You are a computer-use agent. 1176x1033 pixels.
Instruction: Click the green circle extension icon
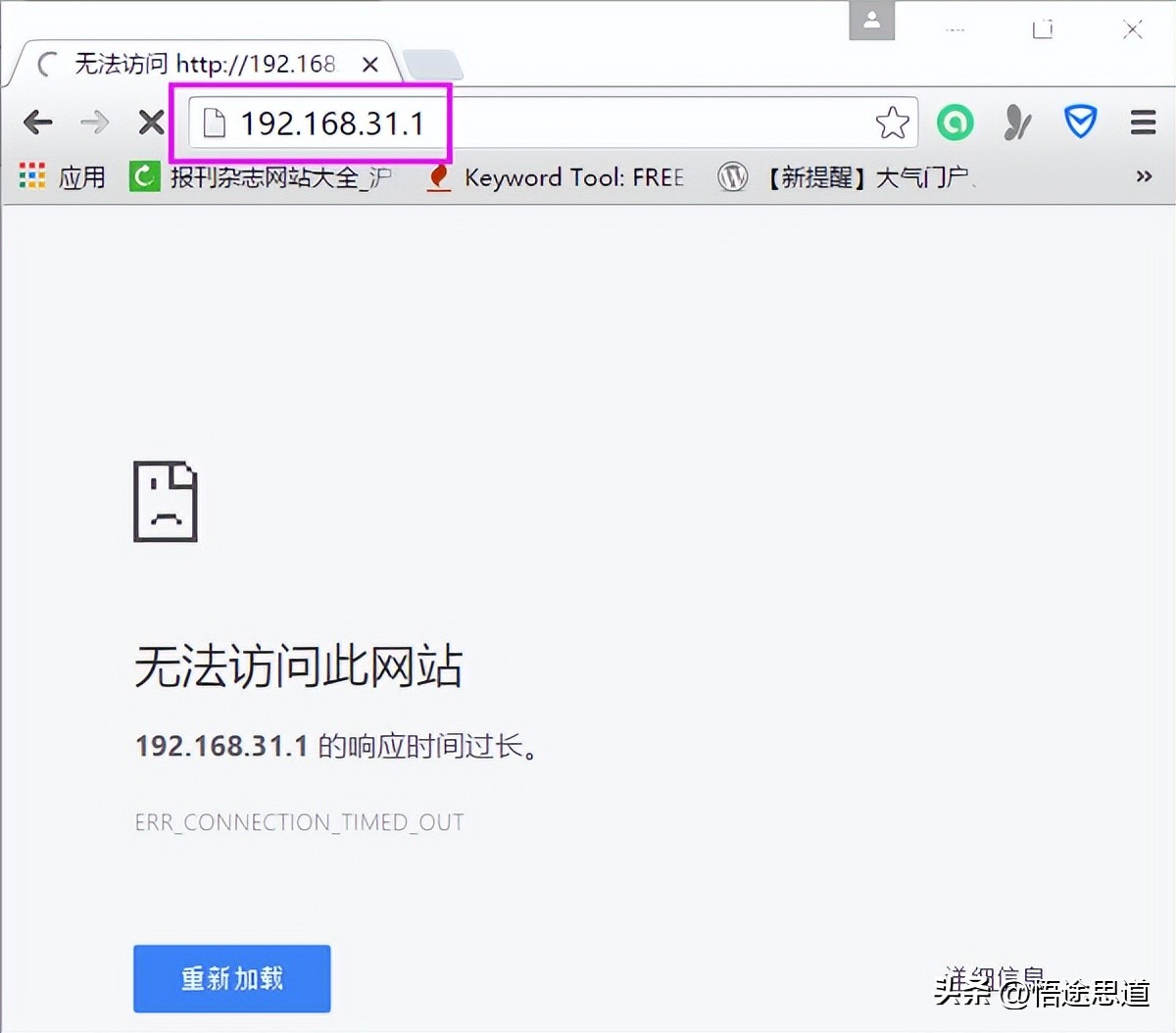(955, 122)
